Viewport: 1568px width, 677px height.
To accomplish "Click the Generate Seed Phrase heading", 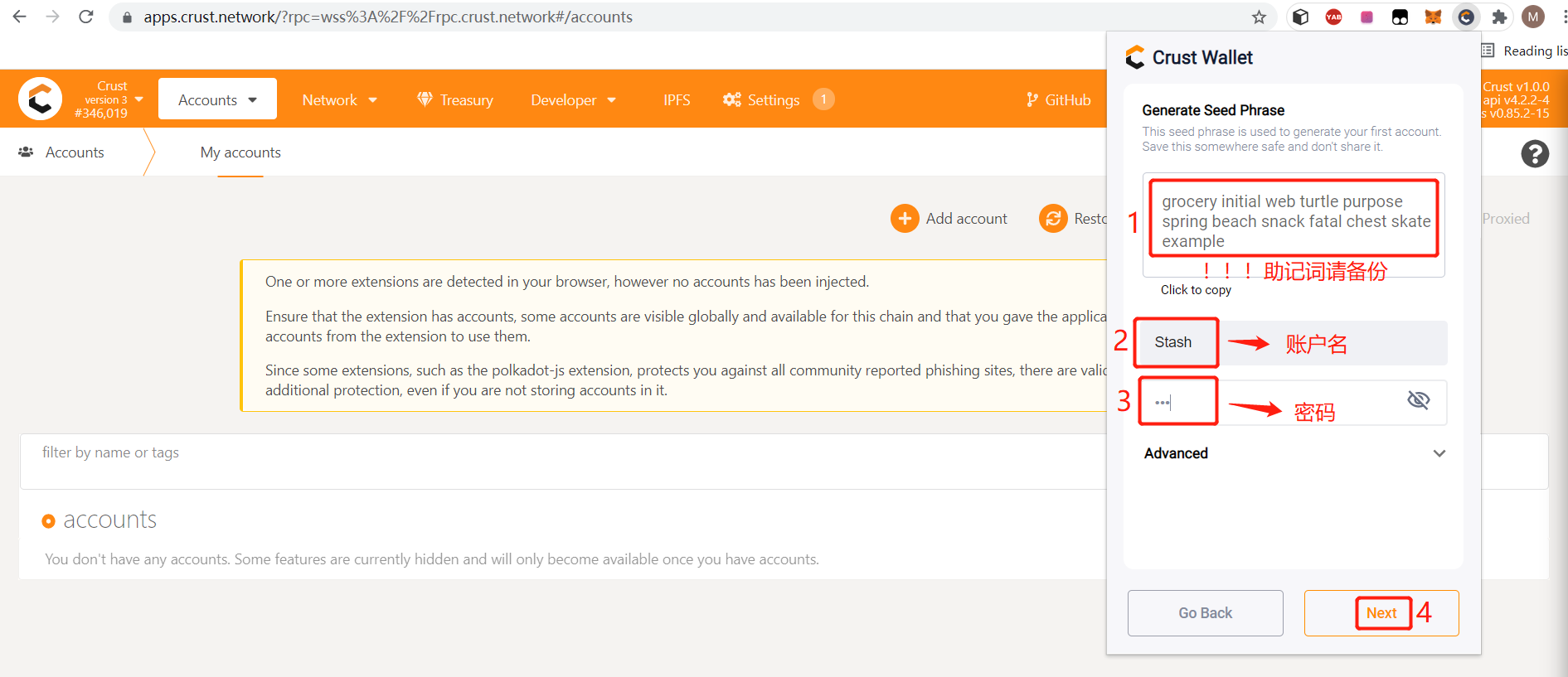I will 1213,110.
